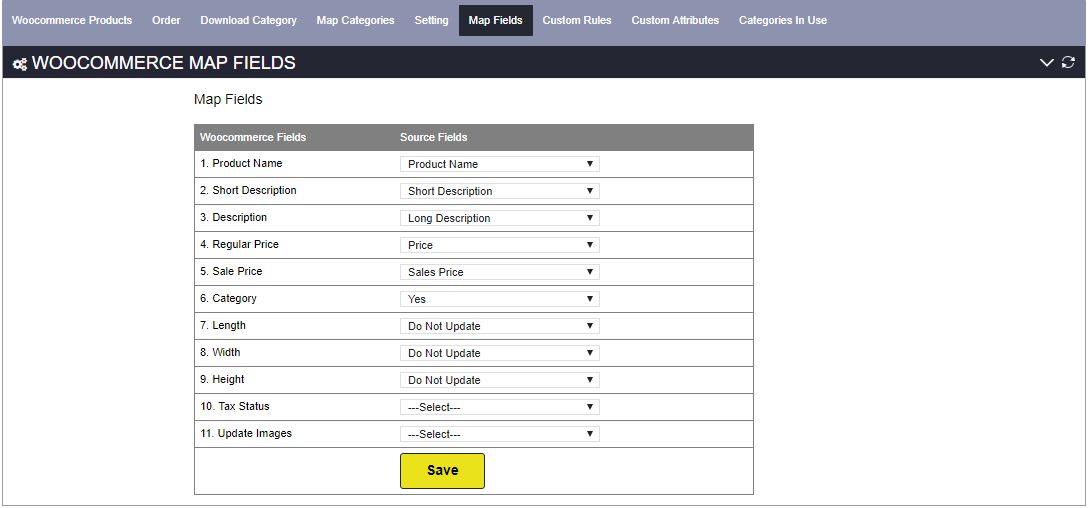
Task: Click the '1. Product Name' row label
Action: [241, 164]
